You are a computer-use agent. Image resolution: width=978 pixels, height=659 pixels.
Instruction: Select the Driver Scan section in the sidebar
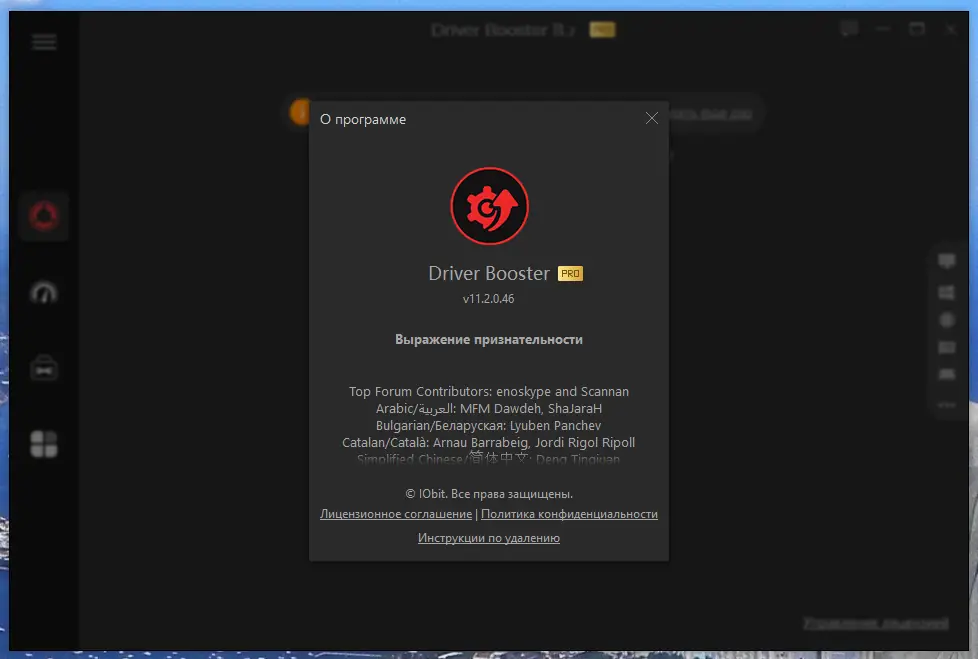pos(43,216)
